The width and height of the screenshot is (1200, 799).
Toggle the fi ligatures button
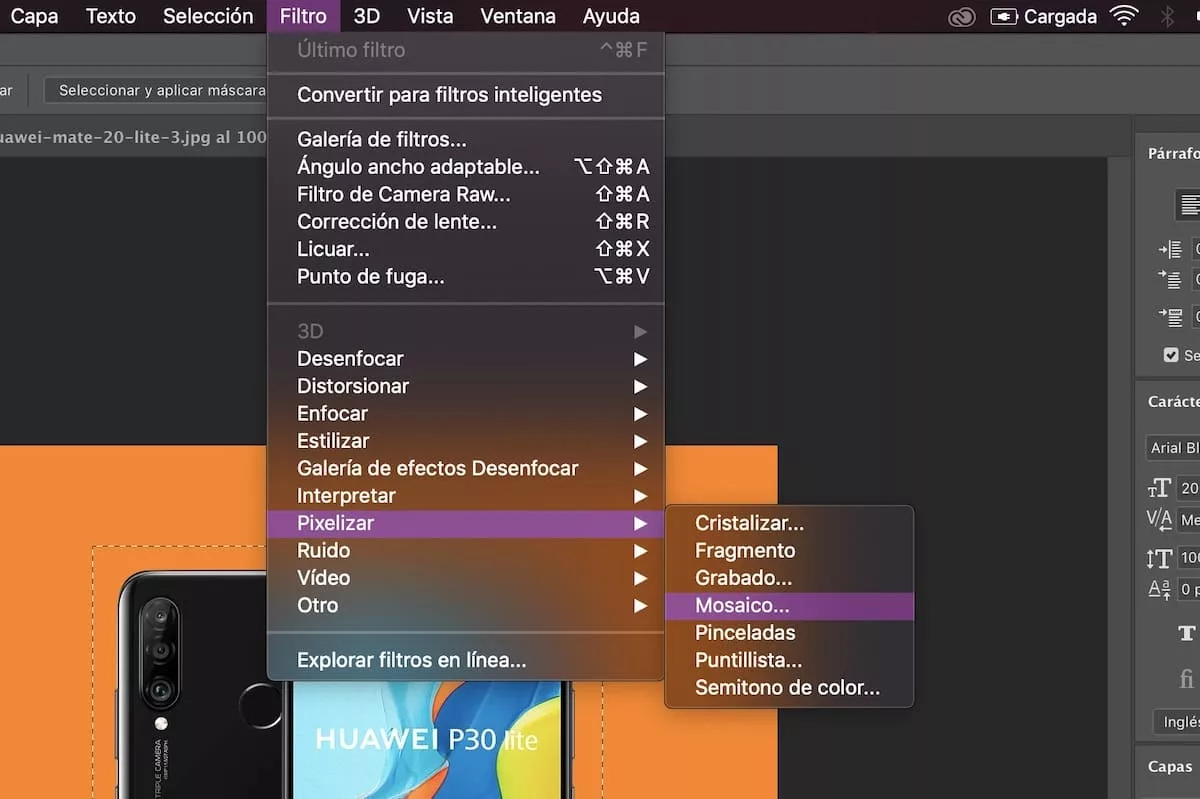click(x=1187, y=680)
